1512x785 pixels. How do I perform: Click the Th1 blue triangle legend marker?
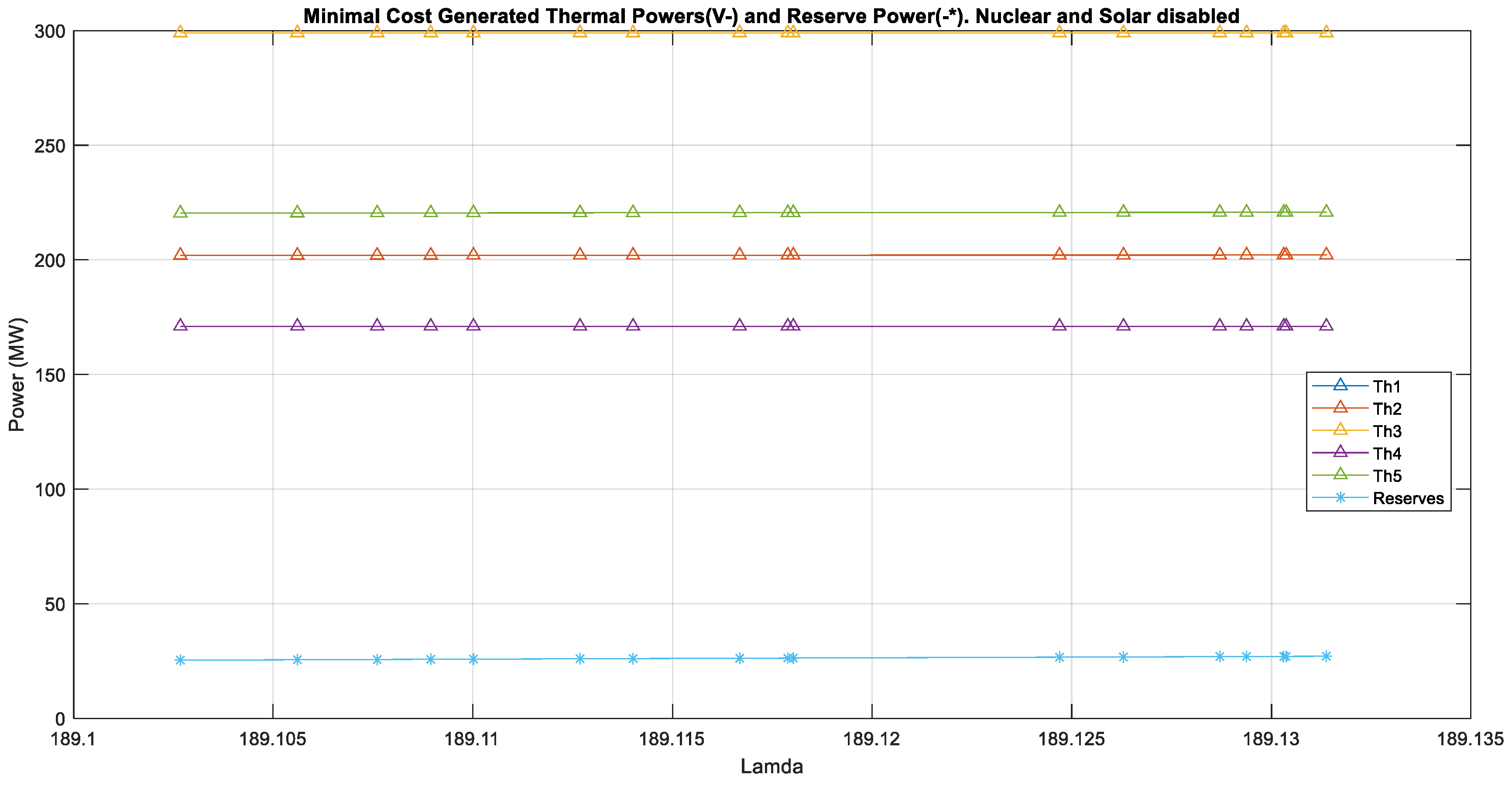click(1340, 386)
